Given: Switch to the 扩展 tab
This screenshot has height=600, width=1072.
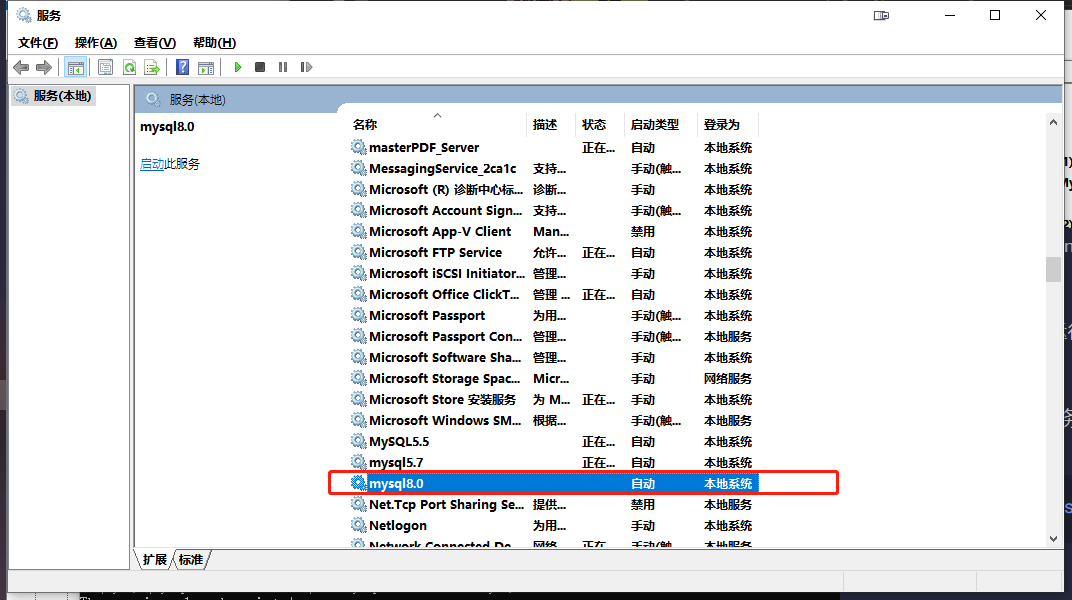Looking at the screenshot, I should click(155, 560).
